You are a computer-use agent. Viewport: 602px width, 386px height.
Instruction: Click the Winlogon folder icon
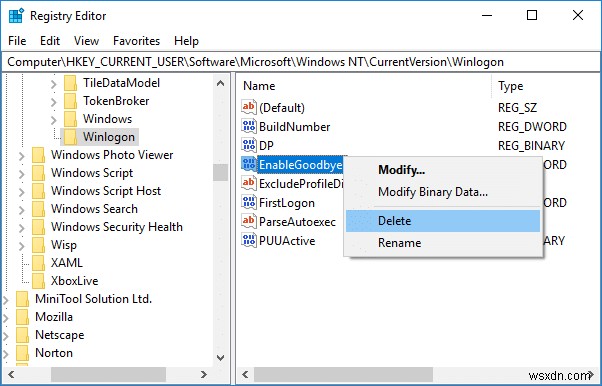tap(70, 137)
